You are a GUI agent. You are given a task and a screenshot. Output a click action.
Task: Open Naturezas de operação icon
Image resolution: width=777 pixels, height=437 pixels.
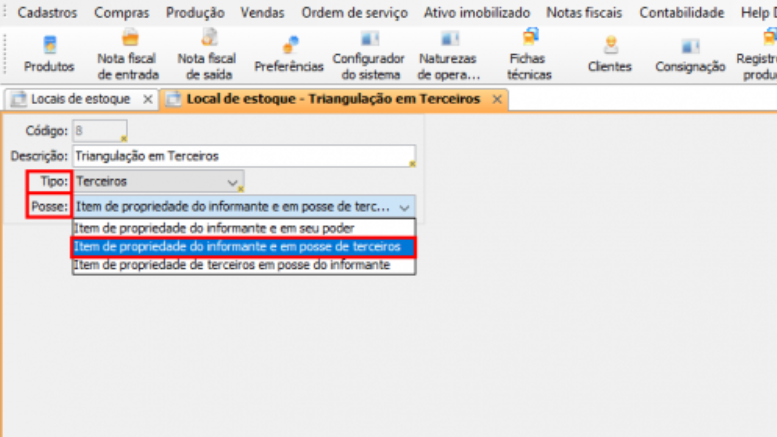[x=449, y=53]
